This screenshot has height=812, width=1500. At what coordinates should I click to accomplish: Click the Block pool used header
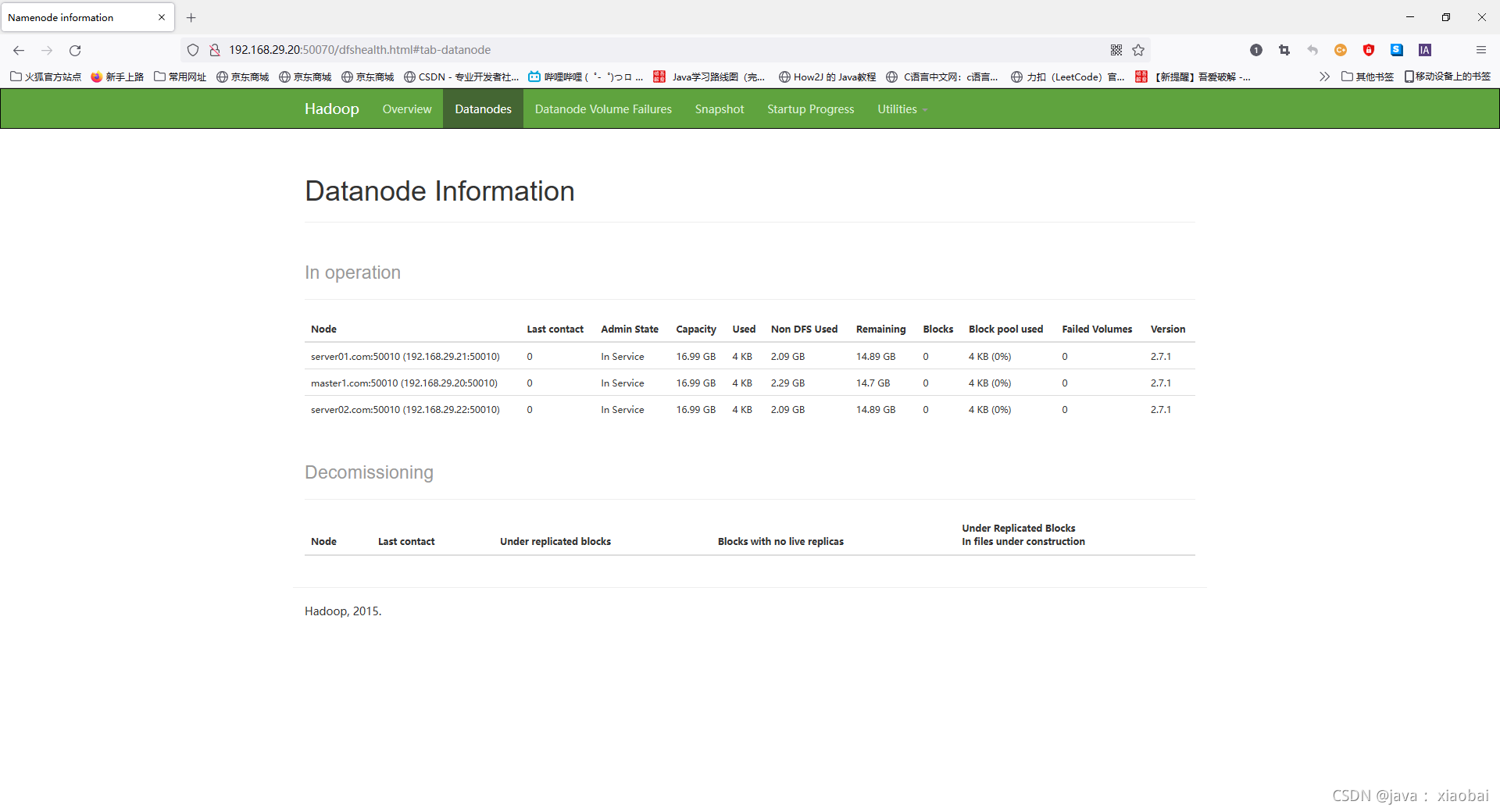point(1005,329)
